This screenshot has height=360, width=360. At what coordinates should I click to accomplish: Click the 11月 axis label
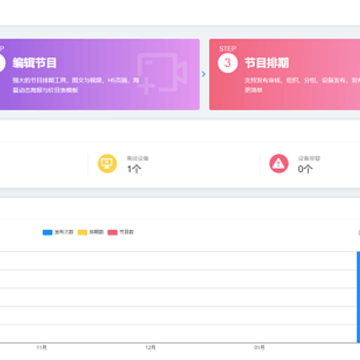tap(41, 348)
